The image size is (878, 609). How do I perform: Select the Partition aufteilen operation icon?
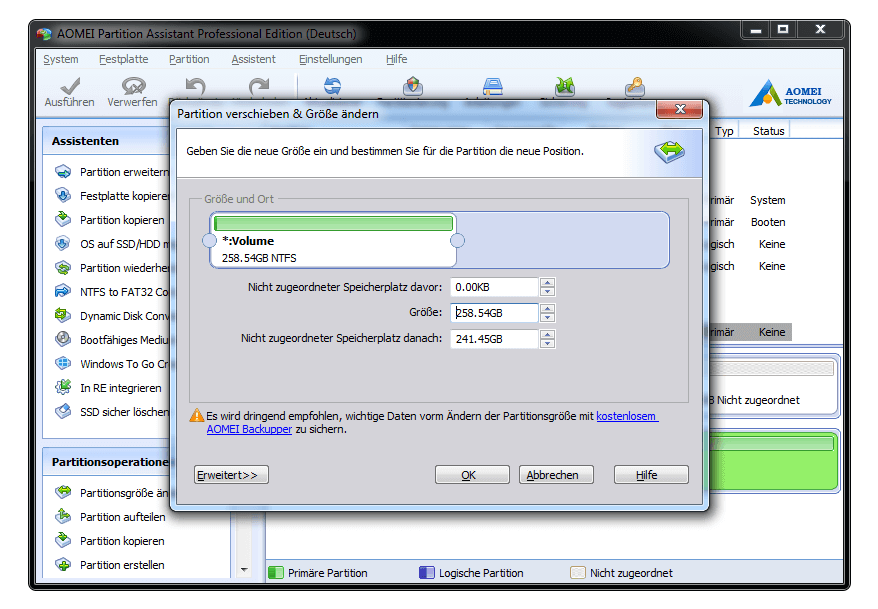click(63, 516)
